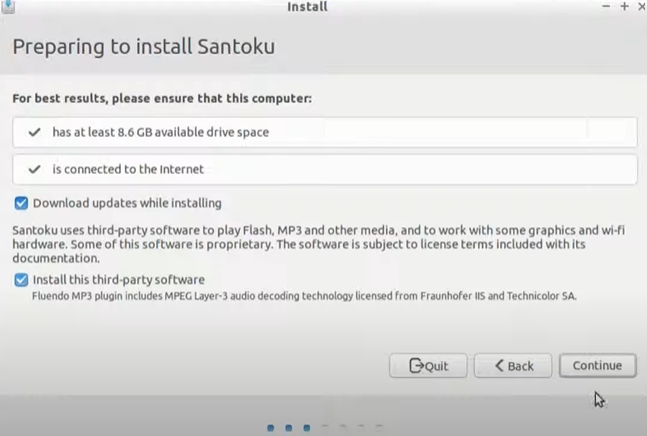The image size is (647, 436).
Task: Disable Download updates while installing
Action: tap(21, 203)
